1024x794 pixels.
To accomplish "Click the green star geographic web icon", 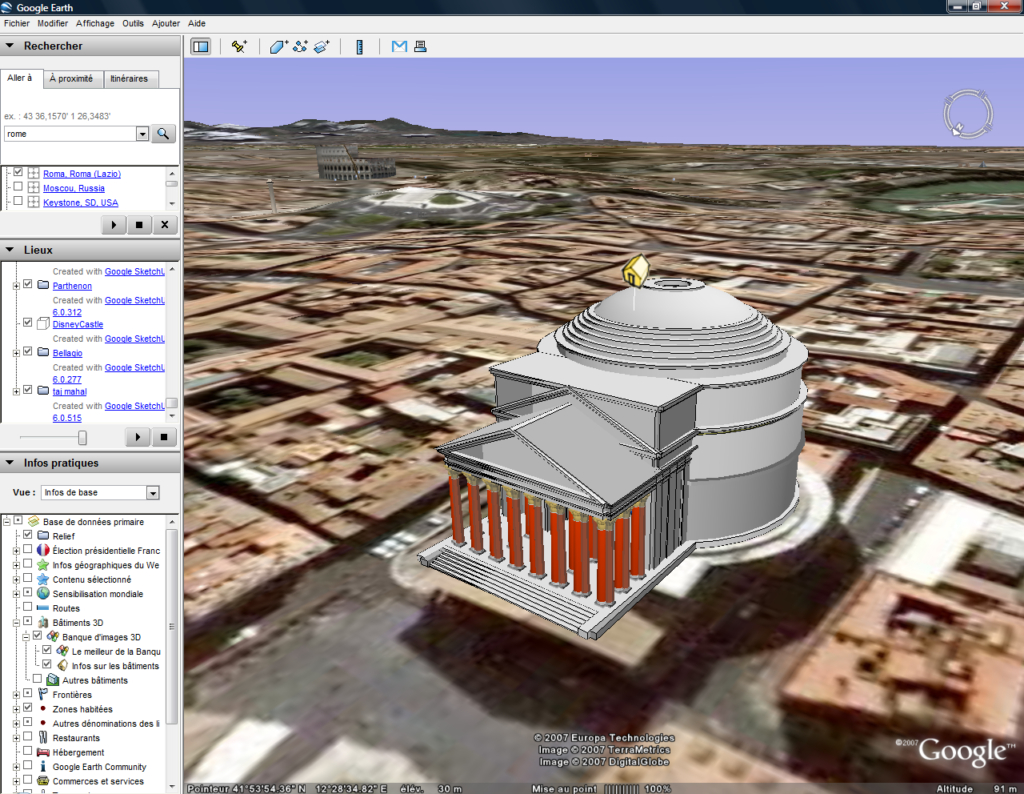I will pyautogui.click(x=43, y=565).
